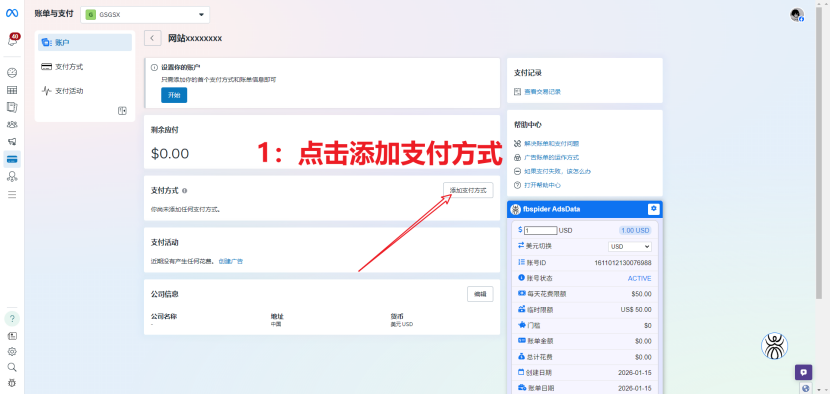The image size is (830, 394).
Task: Click the $50.00 daily spend limit value
Action: pyautogui.click(x=641, y=294)
